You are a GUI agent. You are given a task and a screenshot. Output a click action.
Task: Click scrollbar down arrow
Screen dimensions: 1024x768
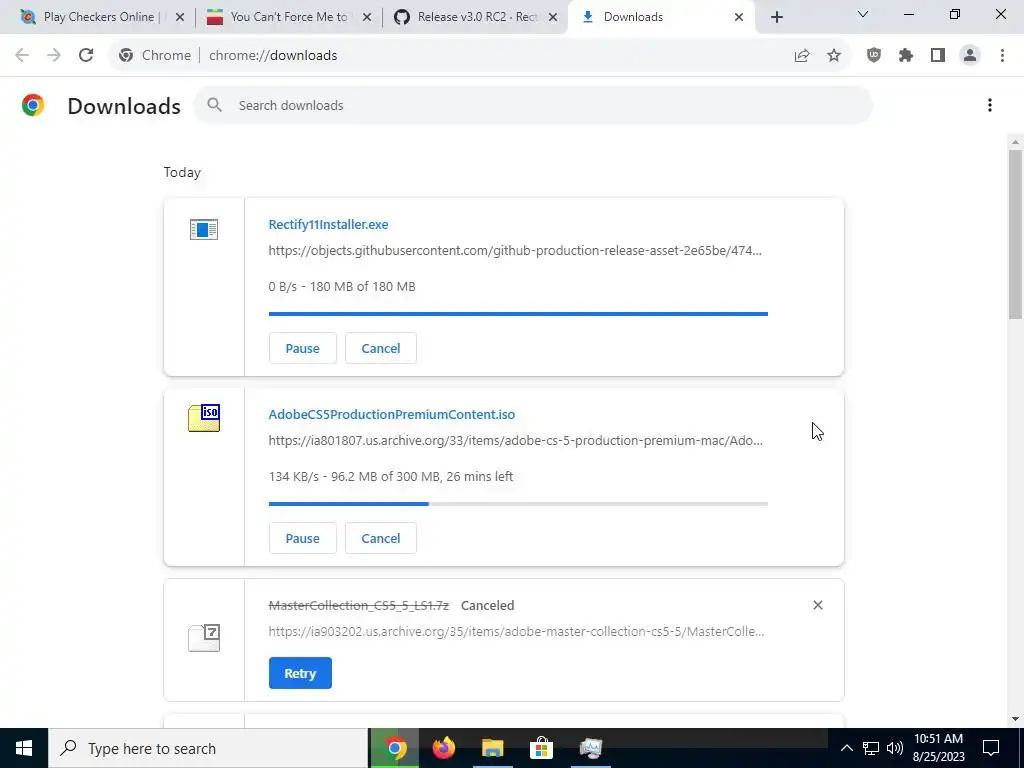pyautogui.click(x=1015, y=719)
